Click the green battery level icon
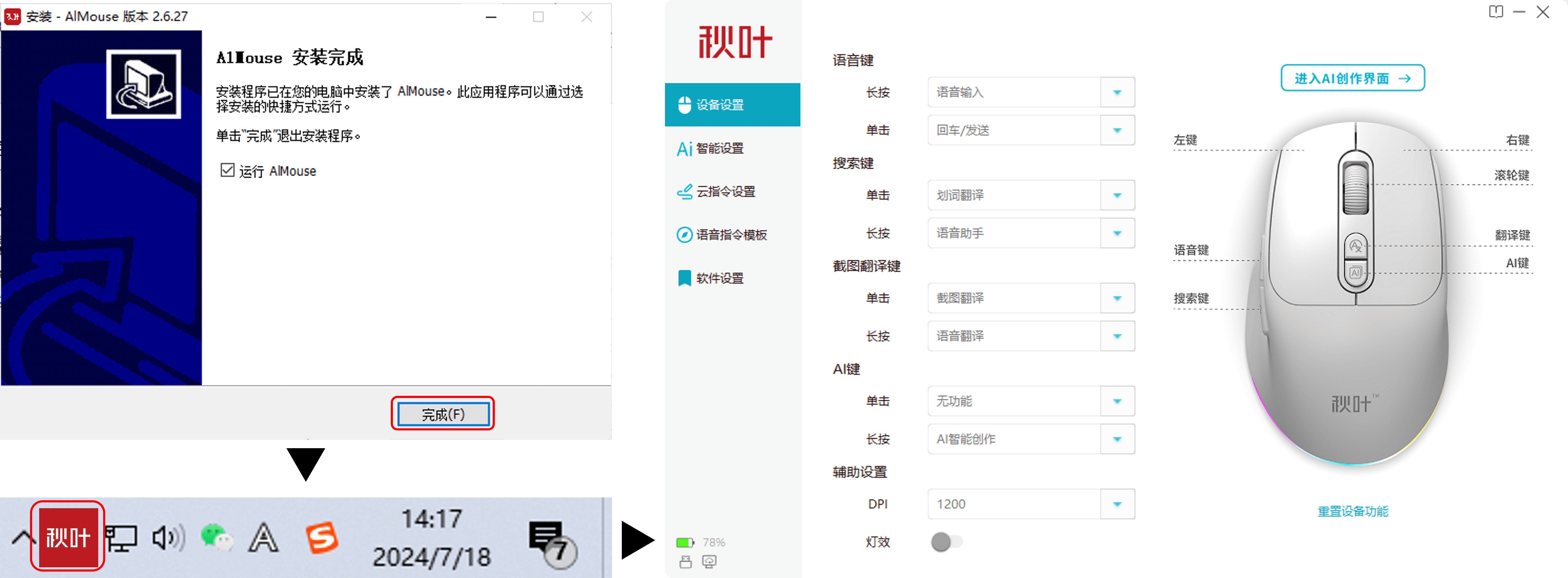Image resolution: width=1568 pixels, height=578 pixels. pyautogui.click(x=685, y=542)
